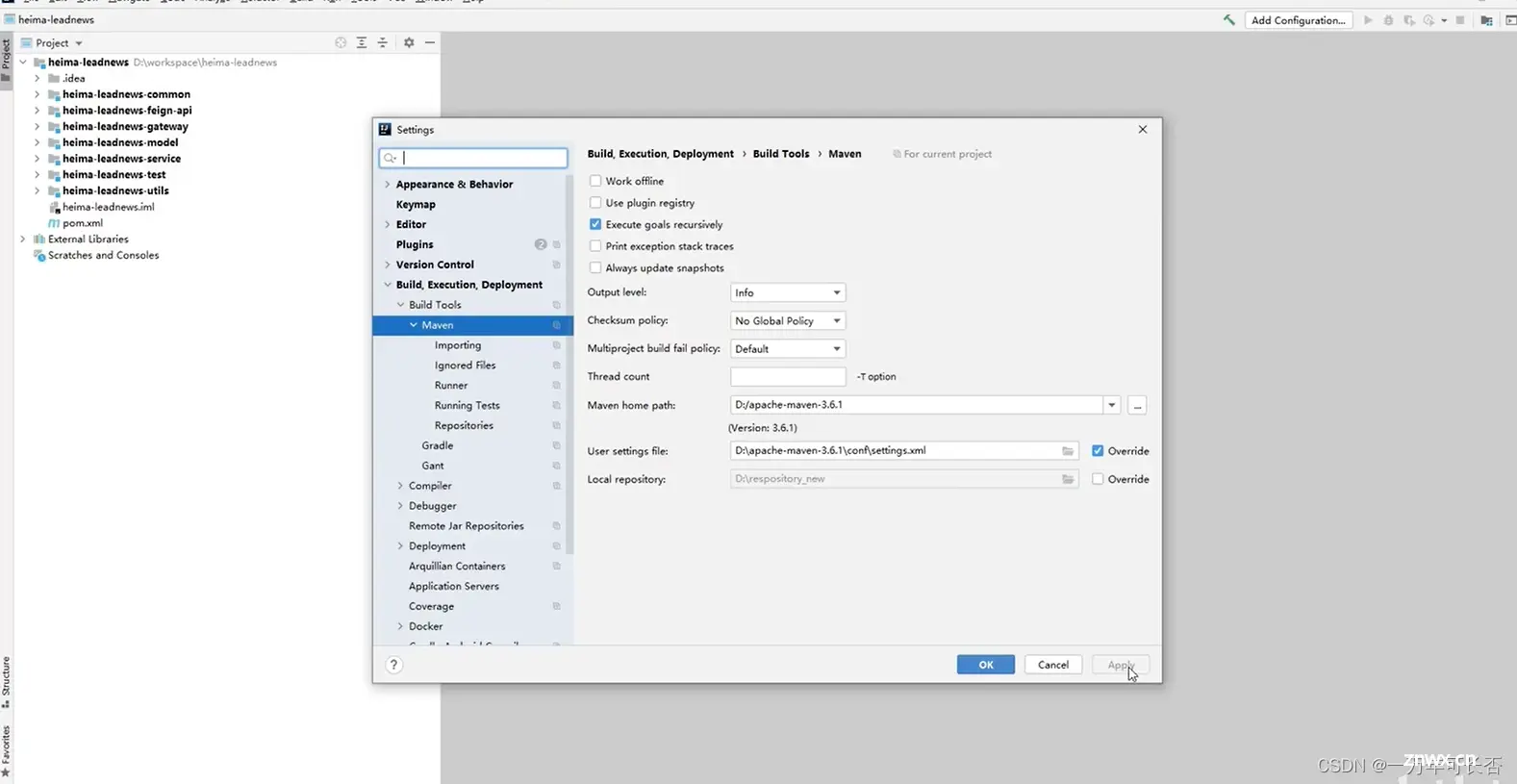Click the Cancel button
Image resolution: width=1517 pixels, height=784 pixels.
pyautogui.click(x=1053, y=665)
